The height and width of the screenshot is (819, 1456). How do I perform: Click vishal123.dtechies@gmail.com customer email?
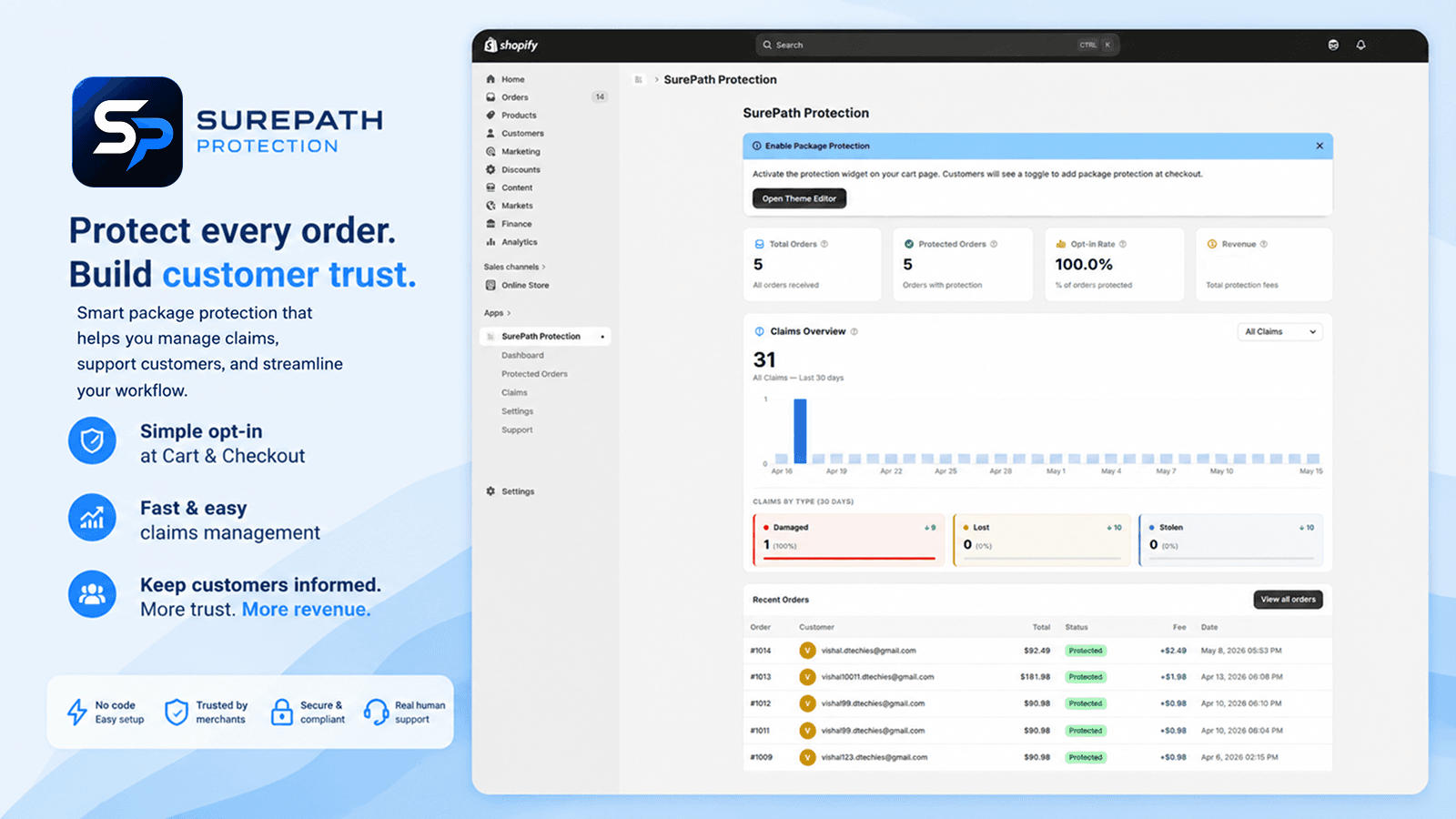874,757
